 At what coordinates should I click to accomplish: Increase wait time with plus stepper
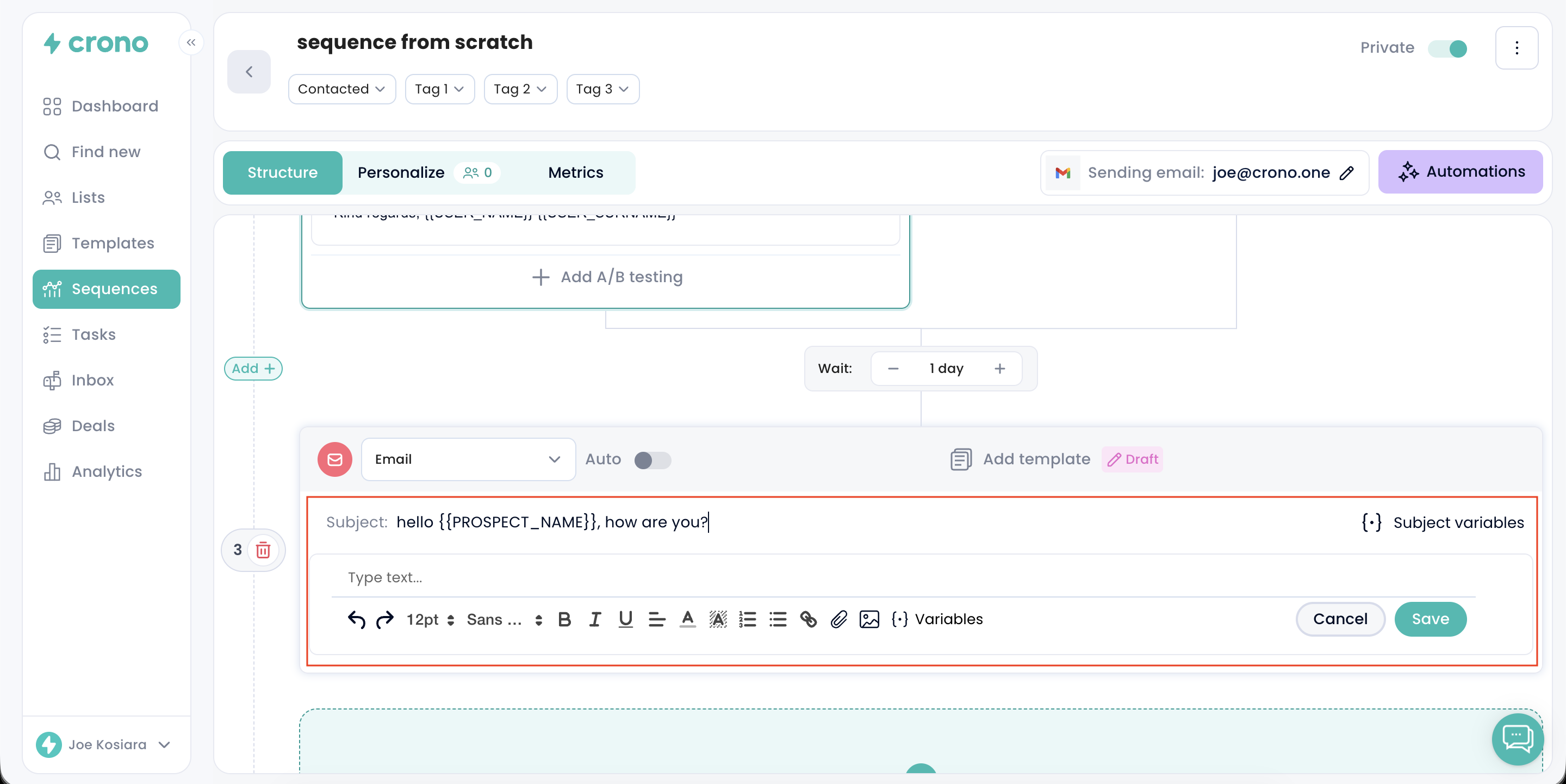click(999, 368)
